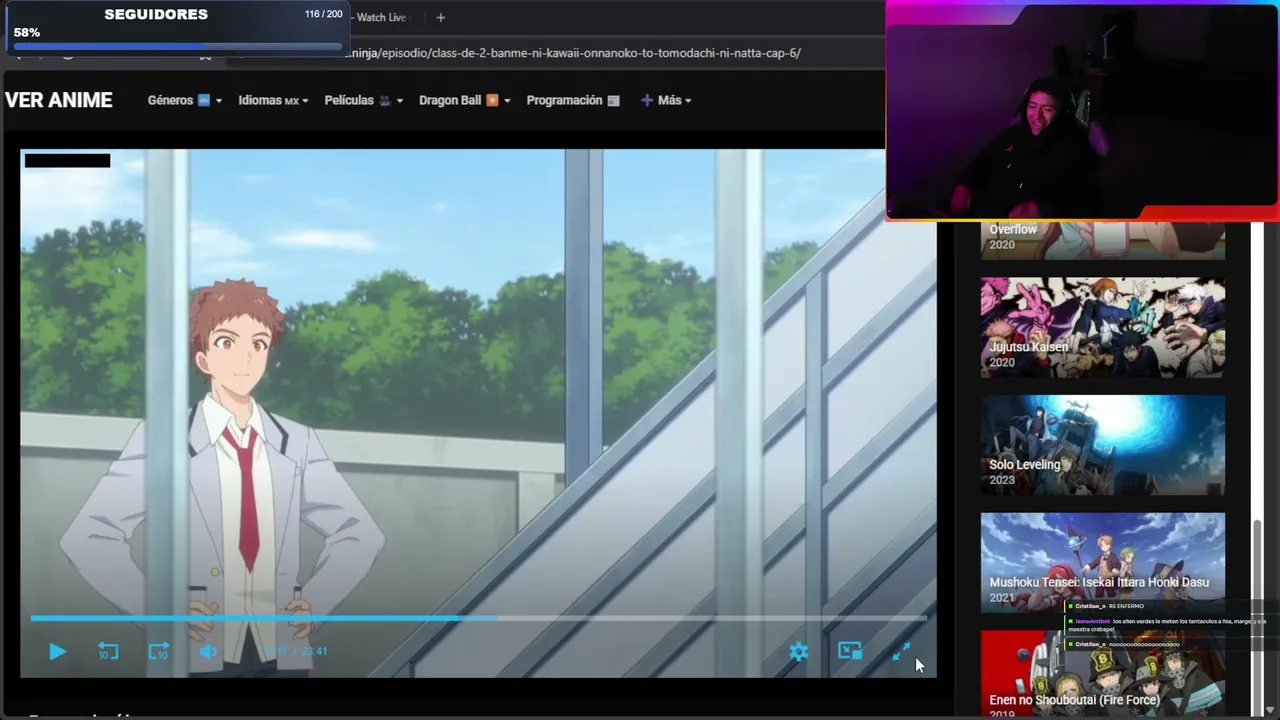Open a new browser tab

[x=440, y=17]
